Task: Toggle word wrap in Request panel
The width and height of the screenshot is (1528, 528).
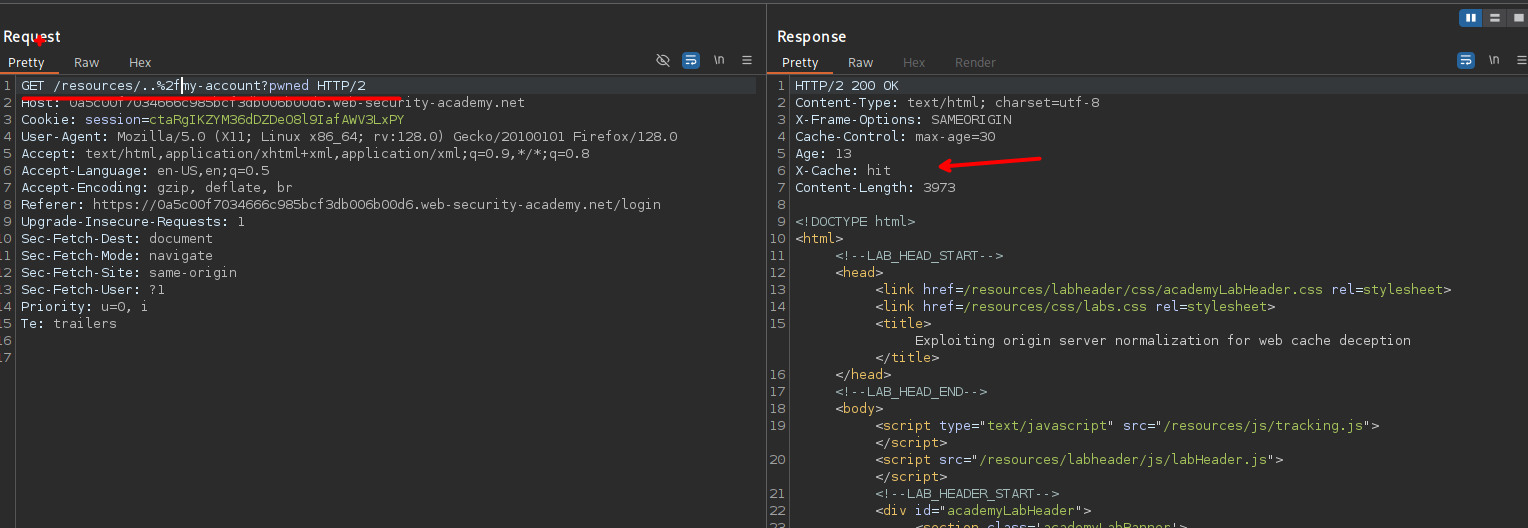Action: (690, 60)
